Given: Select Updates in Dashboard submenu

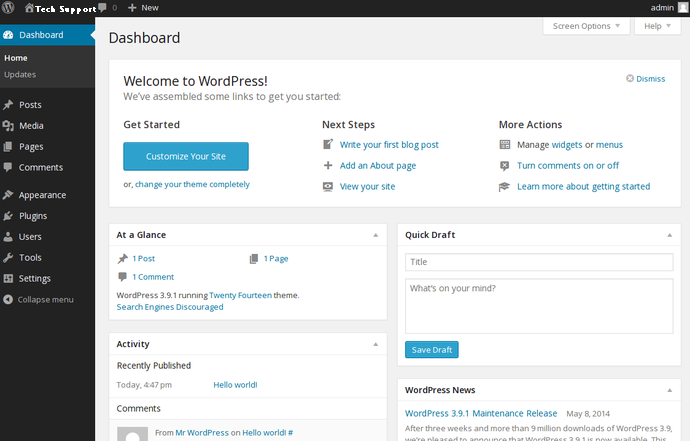Looking at the screenshot, I should (x=20, y=74).
